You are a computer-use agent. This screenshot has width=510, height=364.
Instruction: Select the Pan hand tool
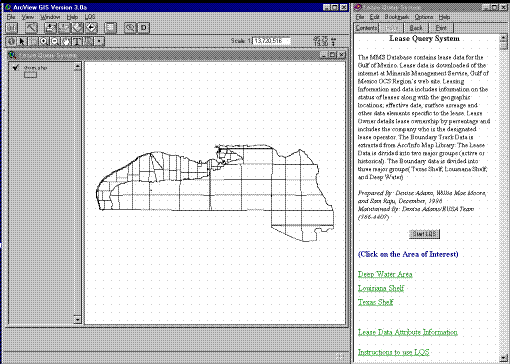(66, 41)
